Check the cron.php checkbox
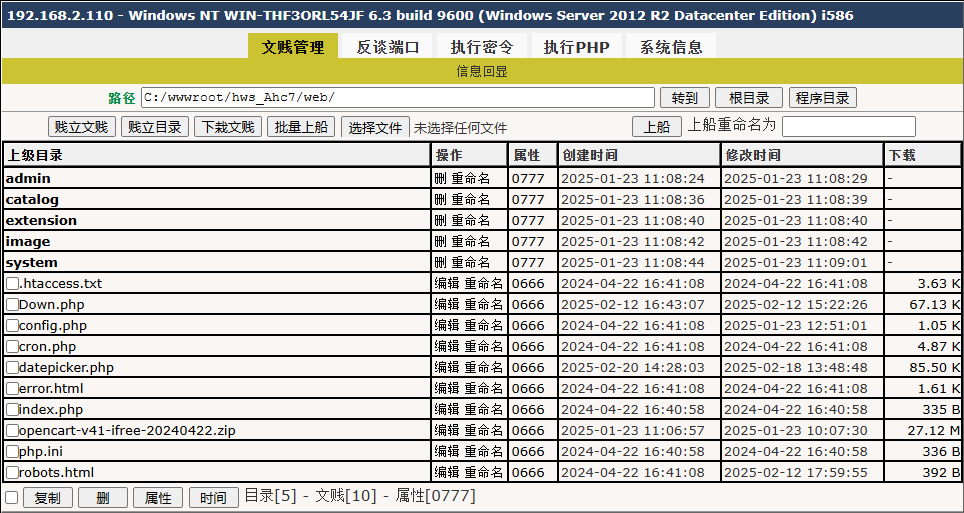 (12, 346)
